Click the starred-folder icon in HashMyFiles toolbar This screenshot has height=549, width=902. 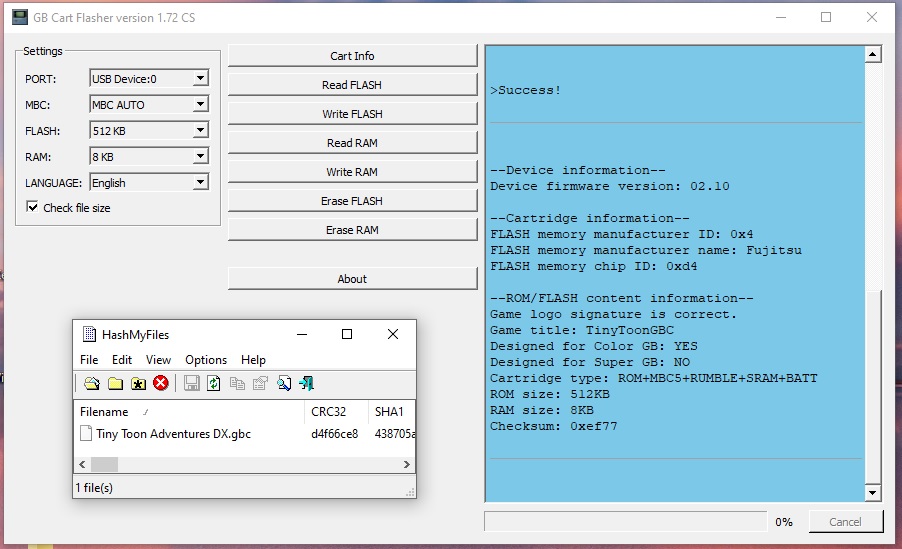coord(139,383)
